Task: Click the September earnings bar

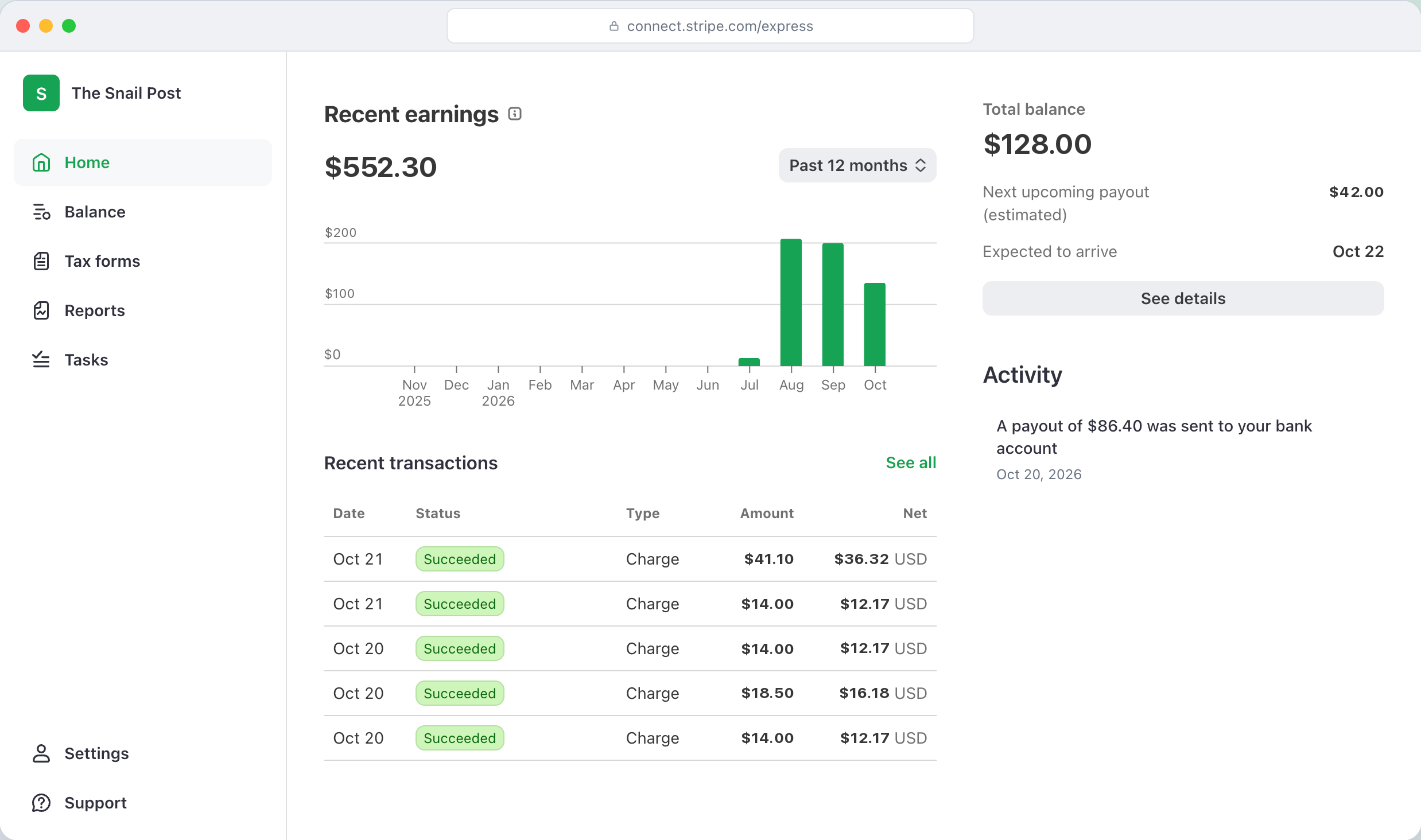Action: click(x=833, y=304)
